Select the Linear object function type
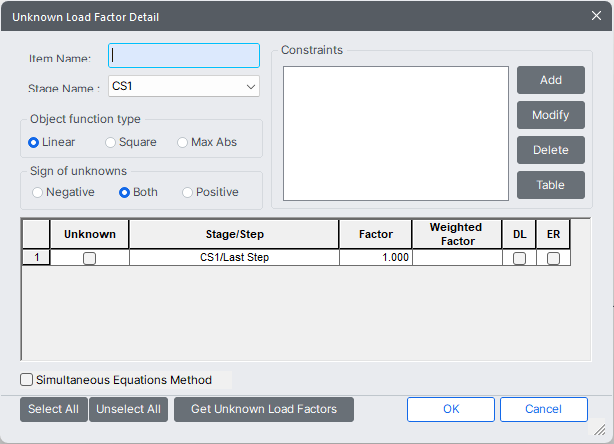Screen dimensions: 614x444 coord(51,142)
